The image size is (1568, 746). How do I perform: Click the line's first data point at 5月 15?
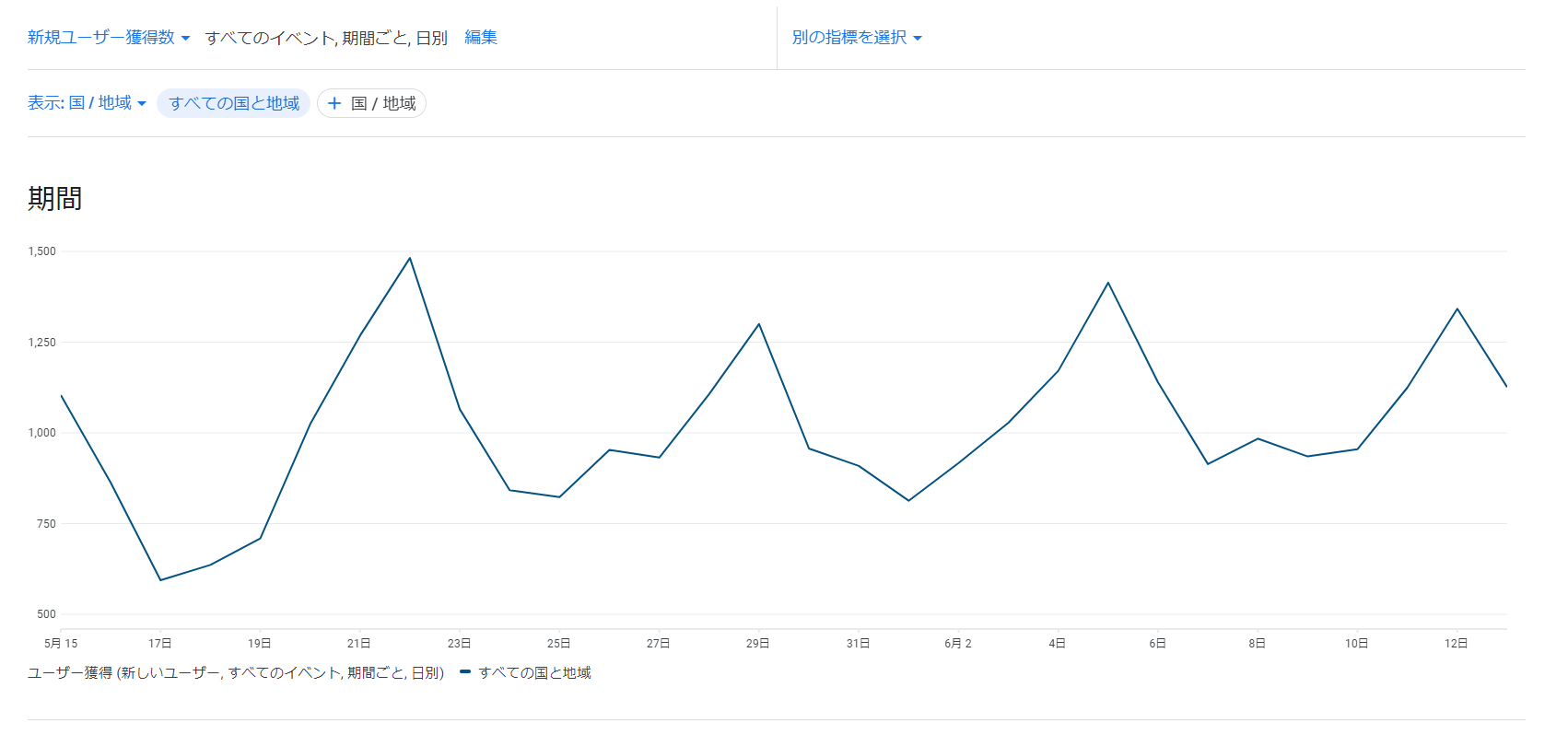(x=61, y=396)
